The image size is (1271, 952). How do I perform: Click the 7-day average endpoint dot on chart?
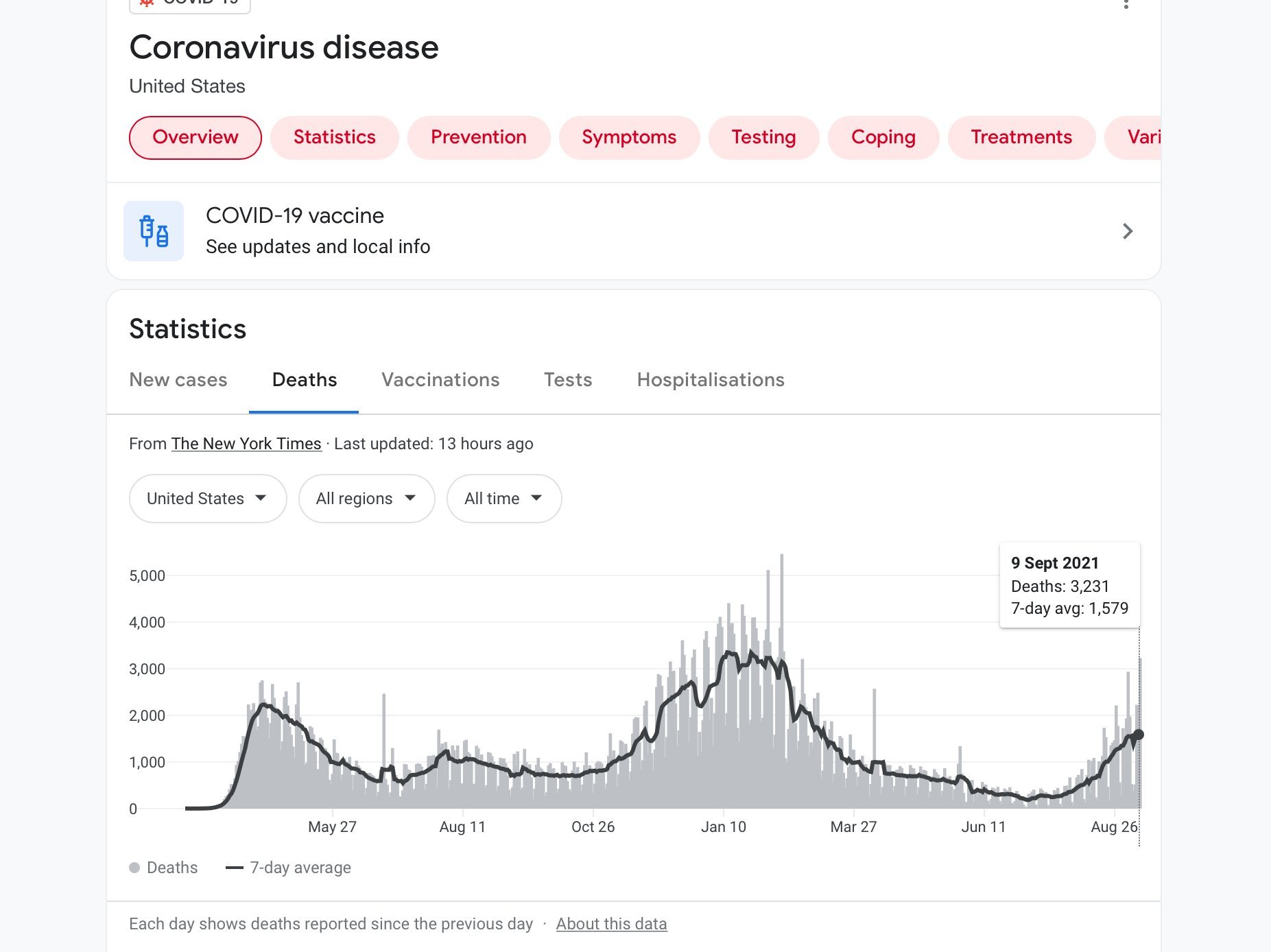(1139, 735)
